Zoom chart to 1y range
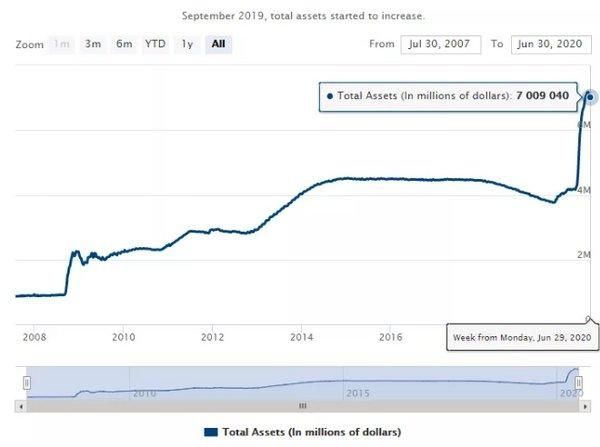The image size is (600, 447). click(x=186, y=44)
